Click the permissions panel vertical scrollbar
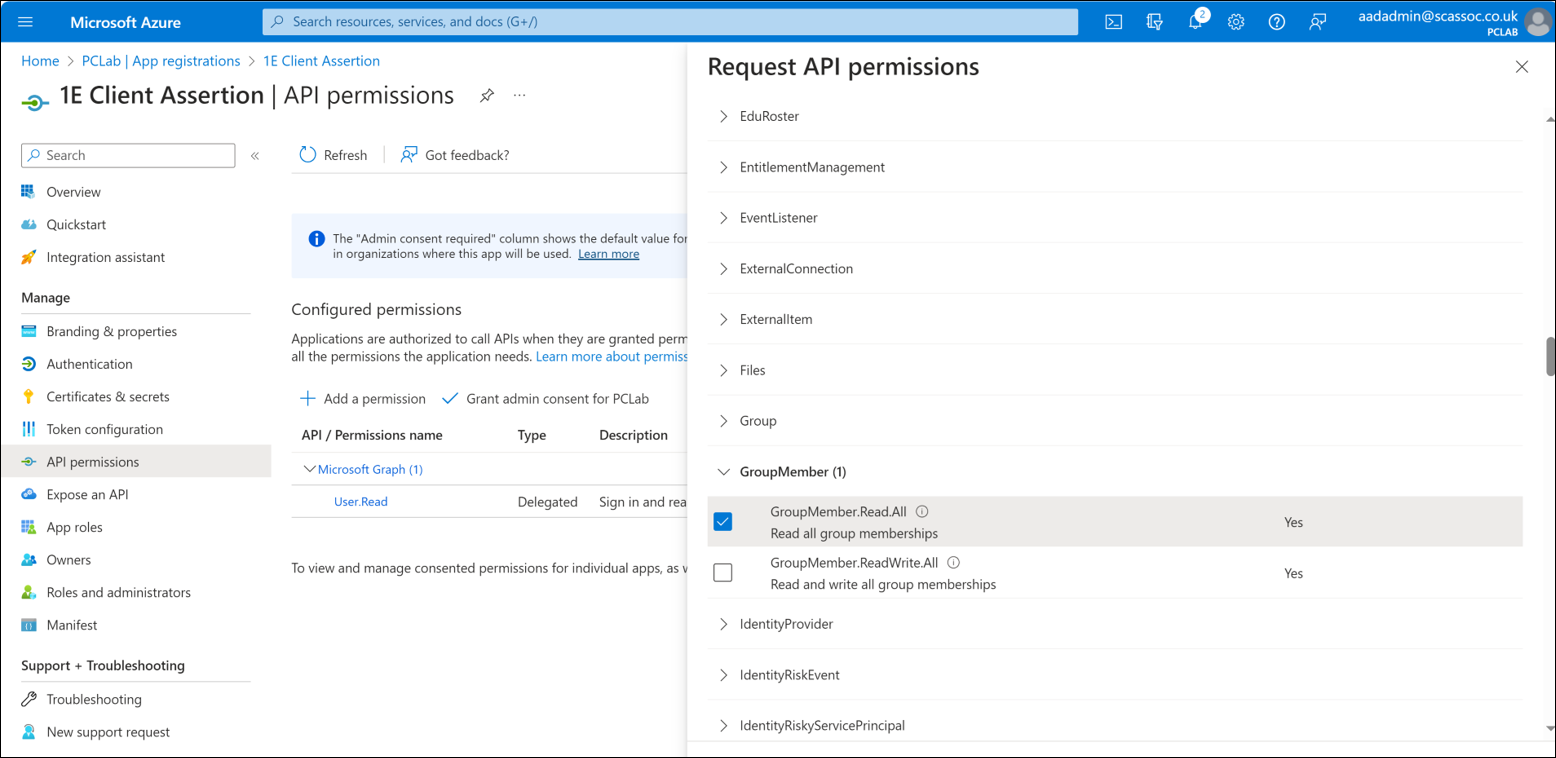 [1550, 357]
